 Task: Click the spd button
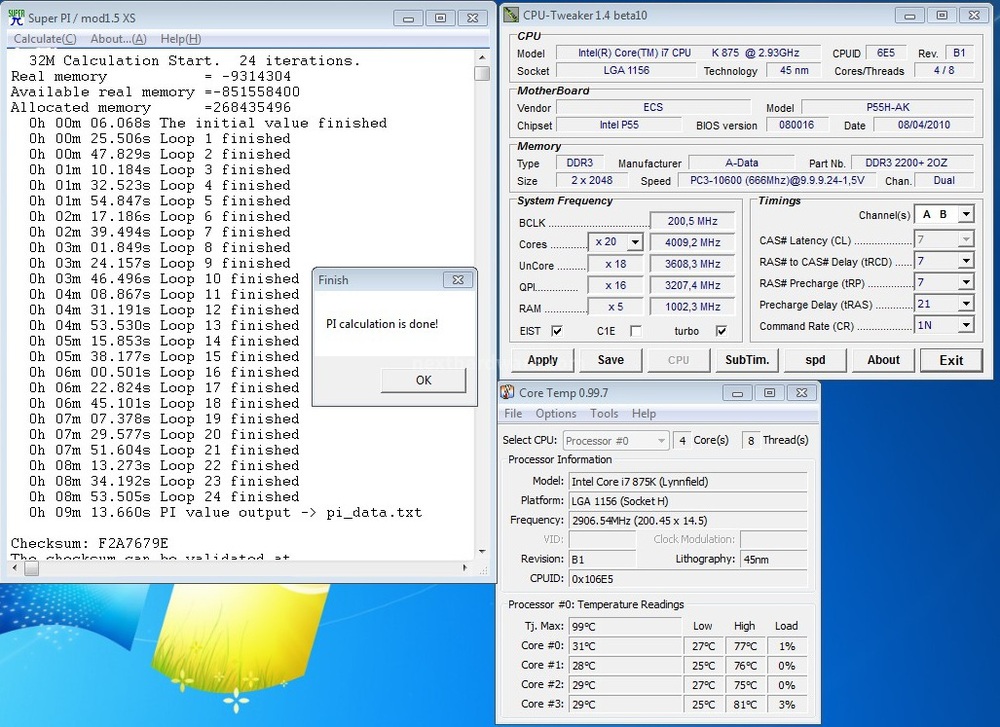[x=815, y=360]
